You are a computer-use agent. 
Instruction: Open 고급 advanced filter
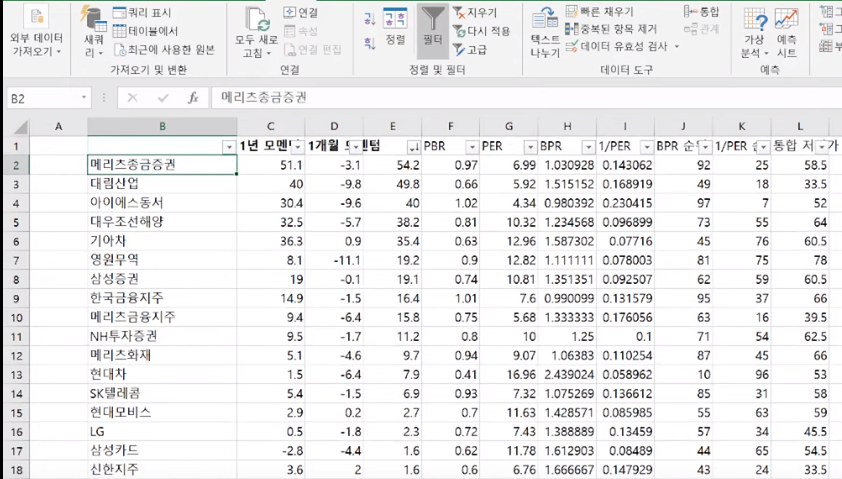[470, 50]
